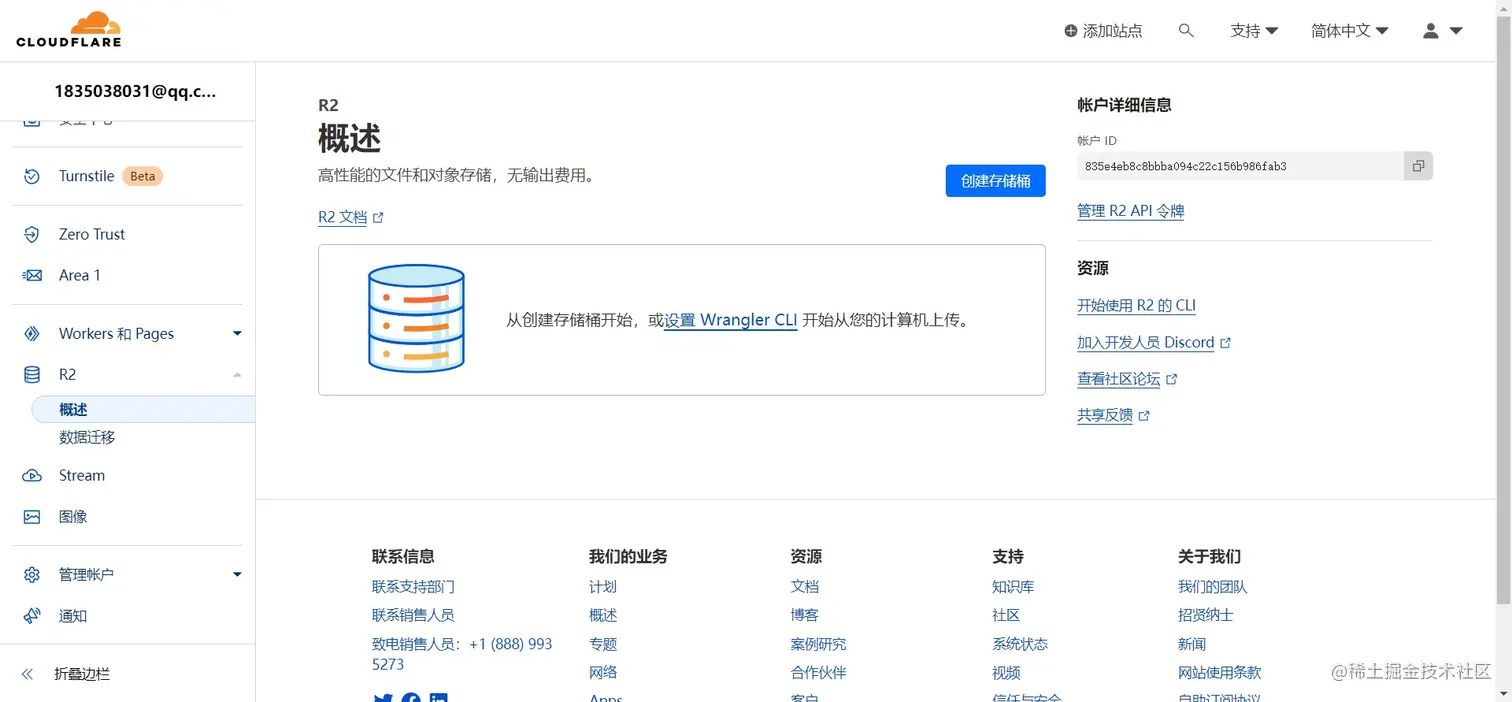The image size is (1512, 702).
Task: Click the 创建存储桶 button
Action: pos(995,181)
